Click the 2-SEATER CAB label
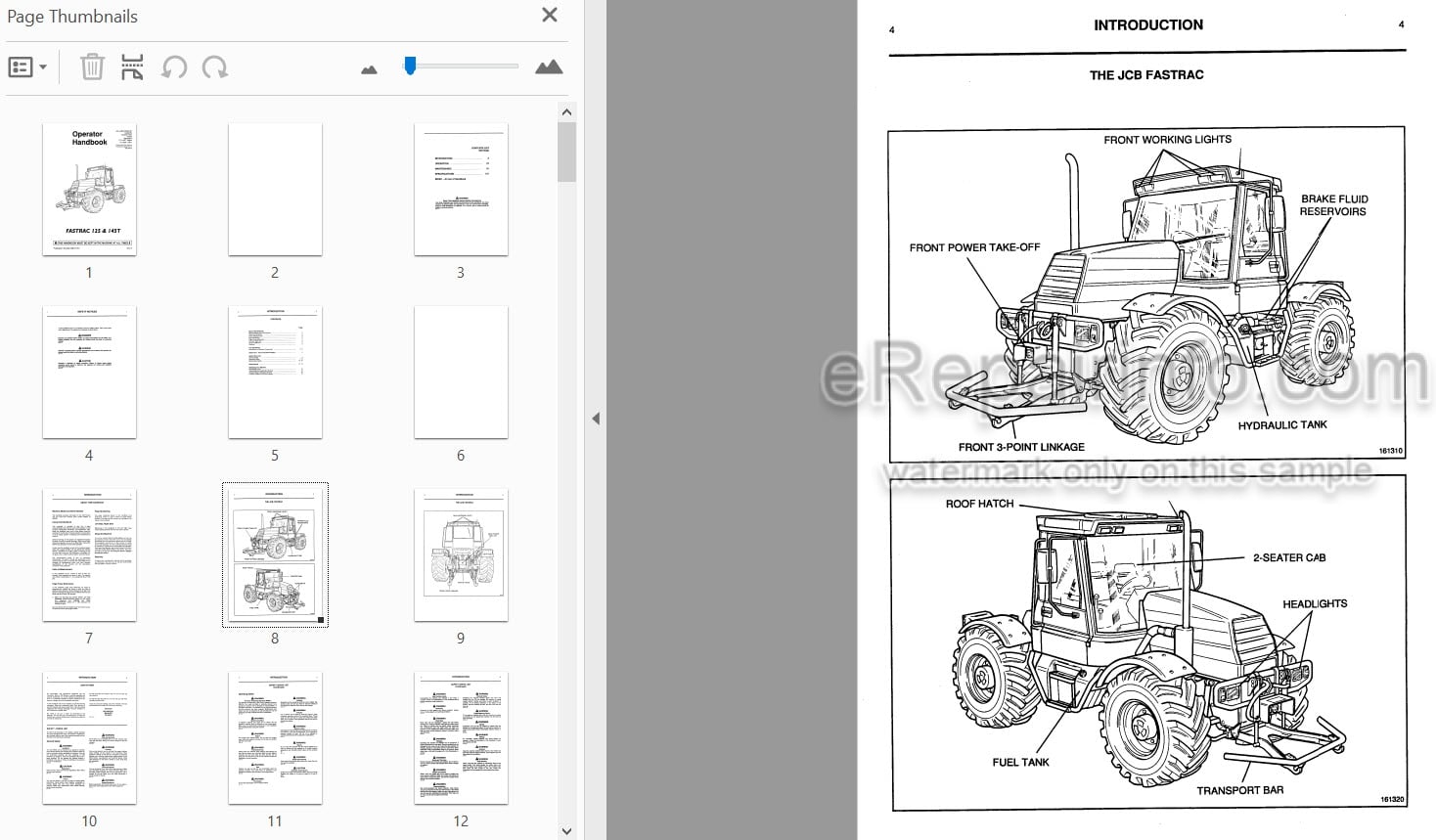1436x840 pixels. pyautogui.click(x=1289, y=557)
